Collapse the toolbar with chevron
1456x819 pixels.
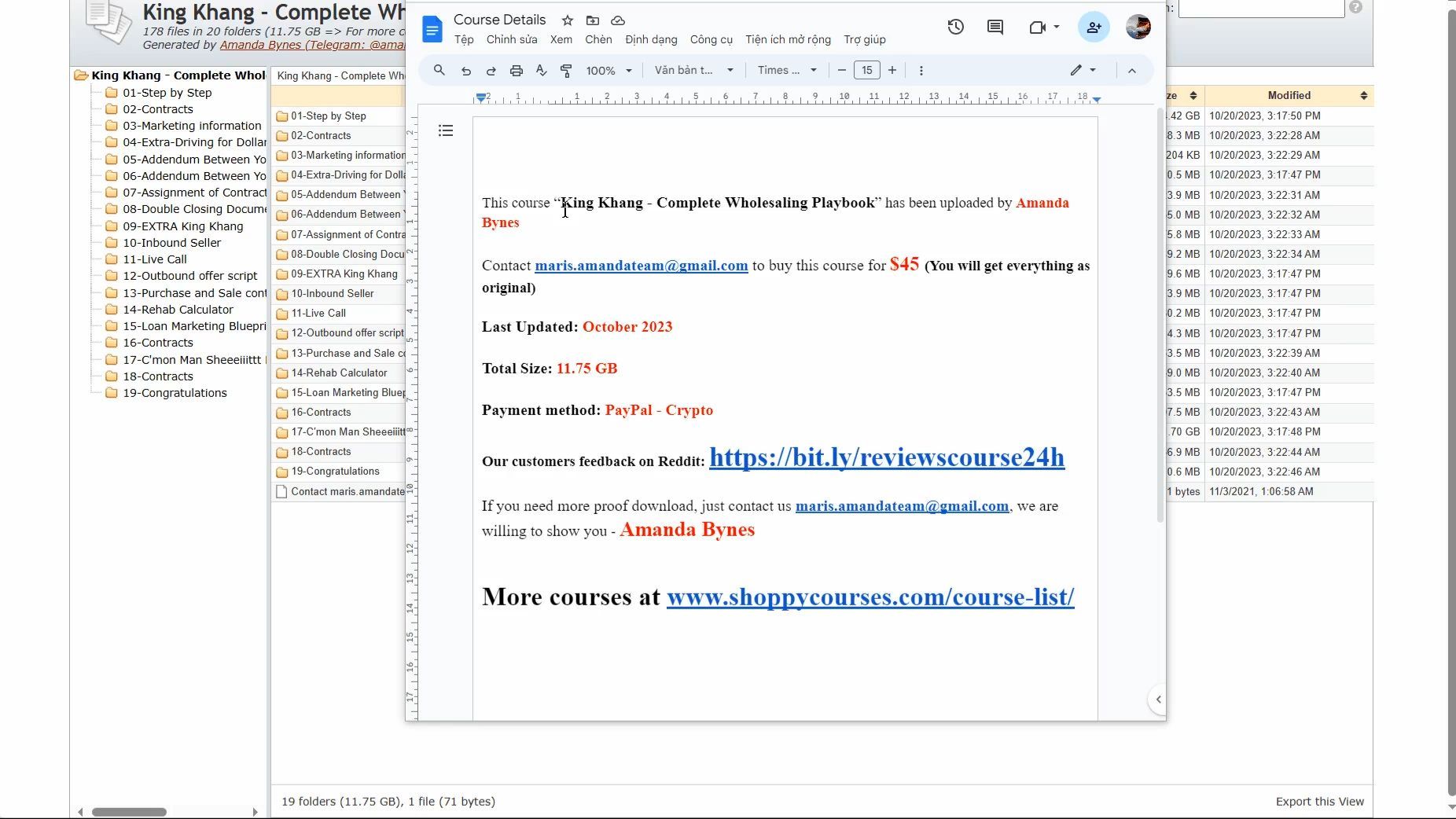pyautogui.click(x=1132, y=71)
